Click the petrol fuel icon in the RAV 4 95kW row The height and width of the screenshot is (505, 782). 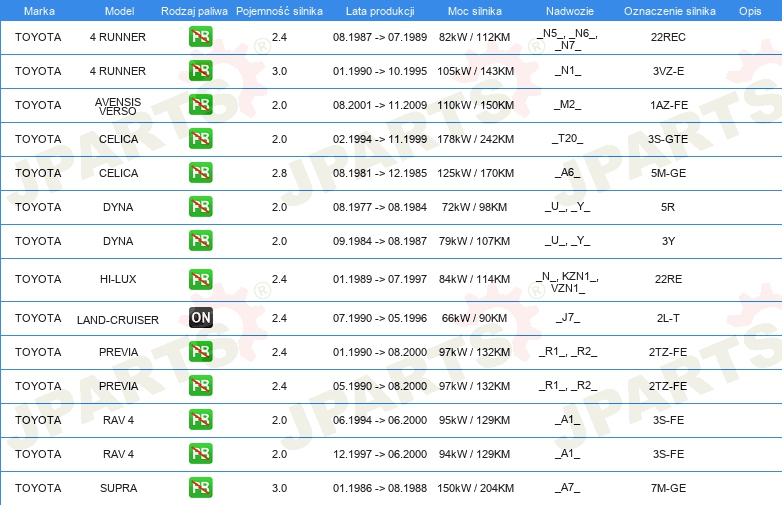pos(200,419)
